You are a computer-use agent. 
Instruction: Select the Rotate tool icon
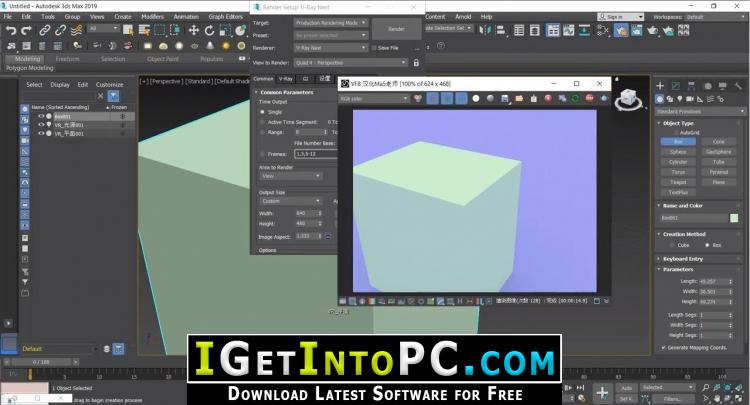(x=209, y=31)
